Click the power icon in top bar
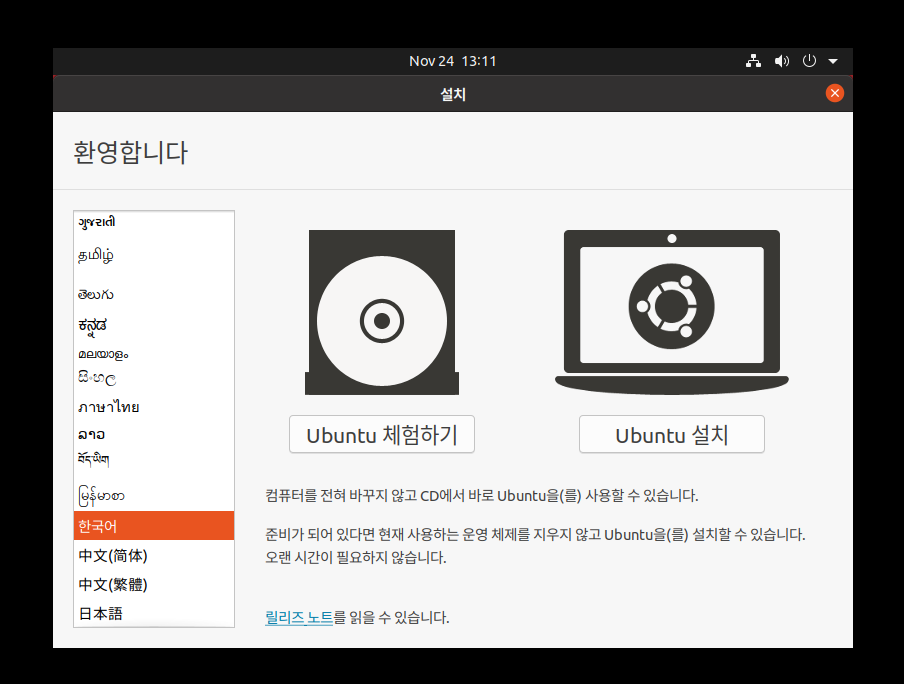 click(809, 61)
